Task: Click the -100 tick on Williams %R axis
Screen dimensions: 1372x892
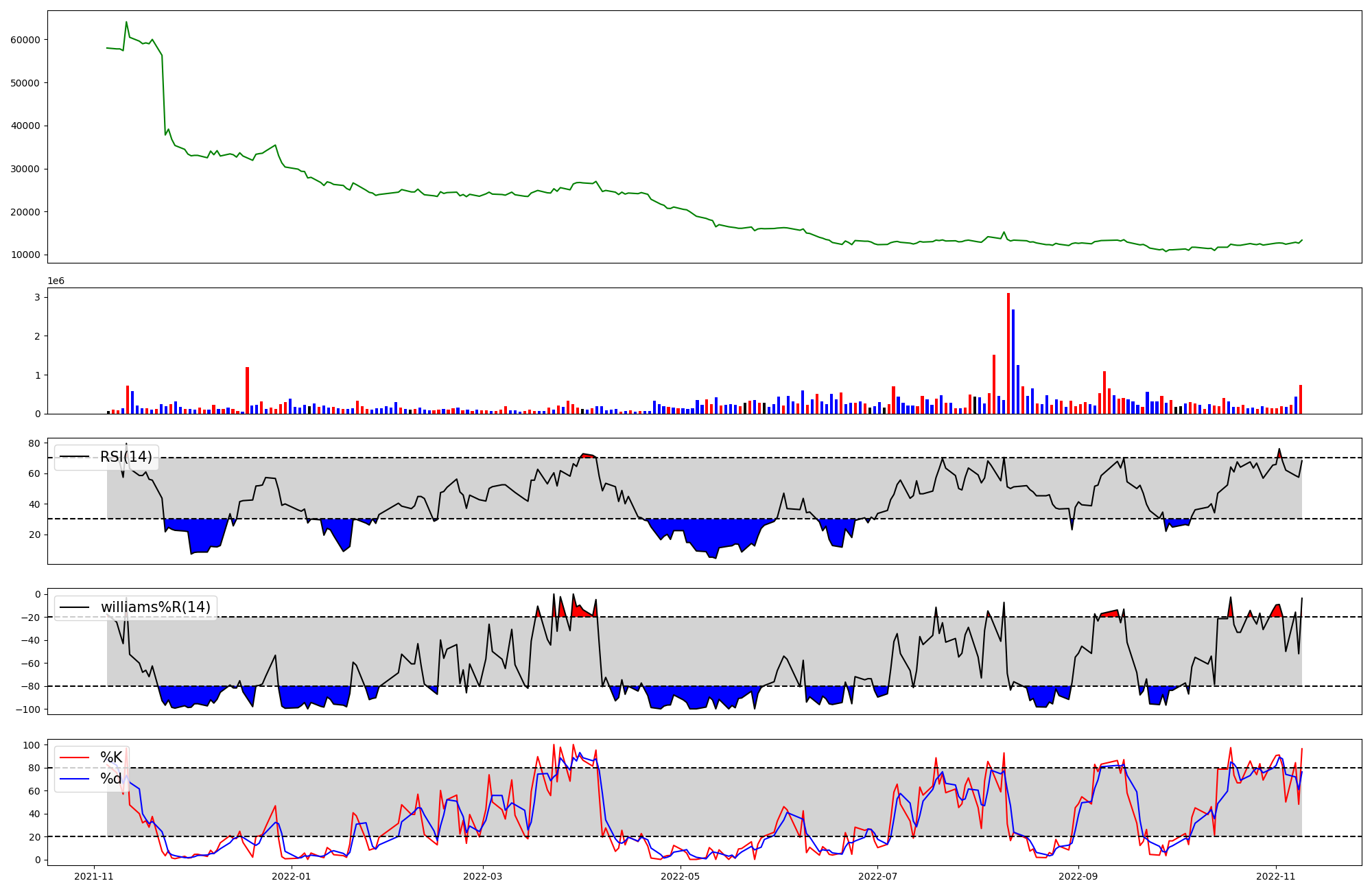Action: (x=27, y=709)
